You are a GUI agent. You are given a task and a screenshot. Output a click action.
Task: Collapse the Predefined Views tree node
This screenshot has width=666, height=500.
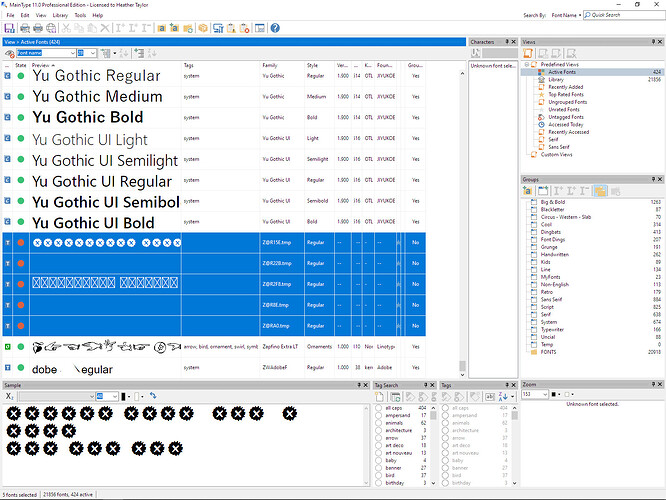pyautogui.click(x=527, y=65)
